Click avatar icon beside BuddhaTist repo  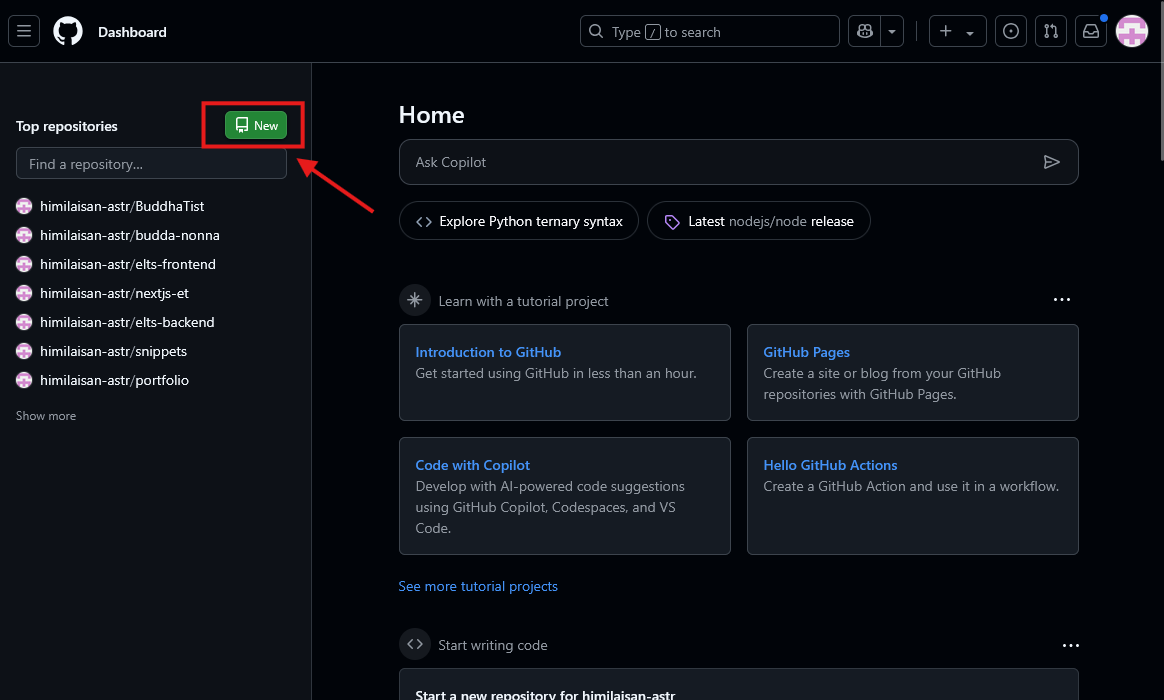click(24, 206)
